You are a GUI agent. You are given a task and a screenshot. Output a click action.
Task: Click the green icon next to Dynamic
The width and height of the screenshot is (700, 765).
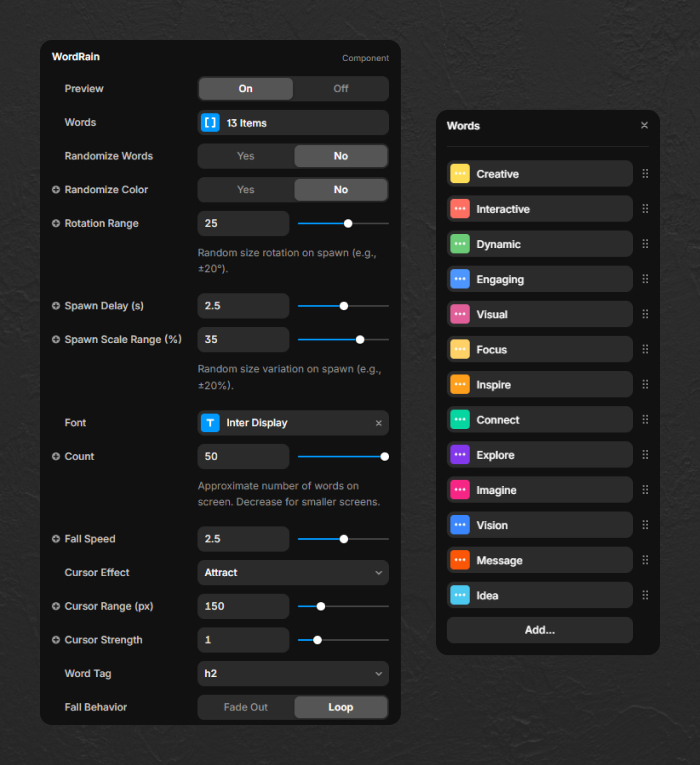point(460,244)
